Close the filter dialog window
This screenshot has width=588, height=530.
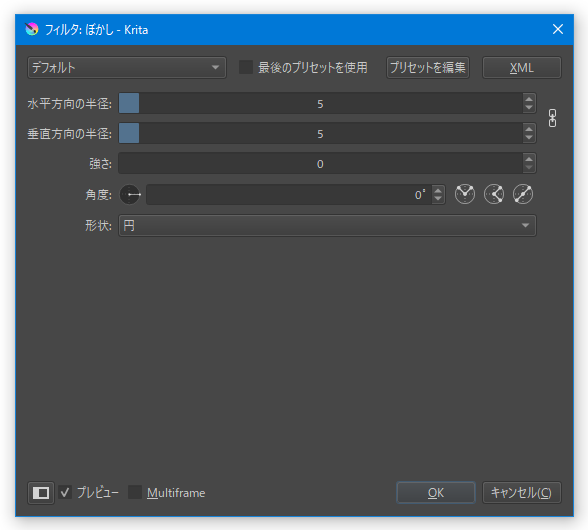point(558,29)
